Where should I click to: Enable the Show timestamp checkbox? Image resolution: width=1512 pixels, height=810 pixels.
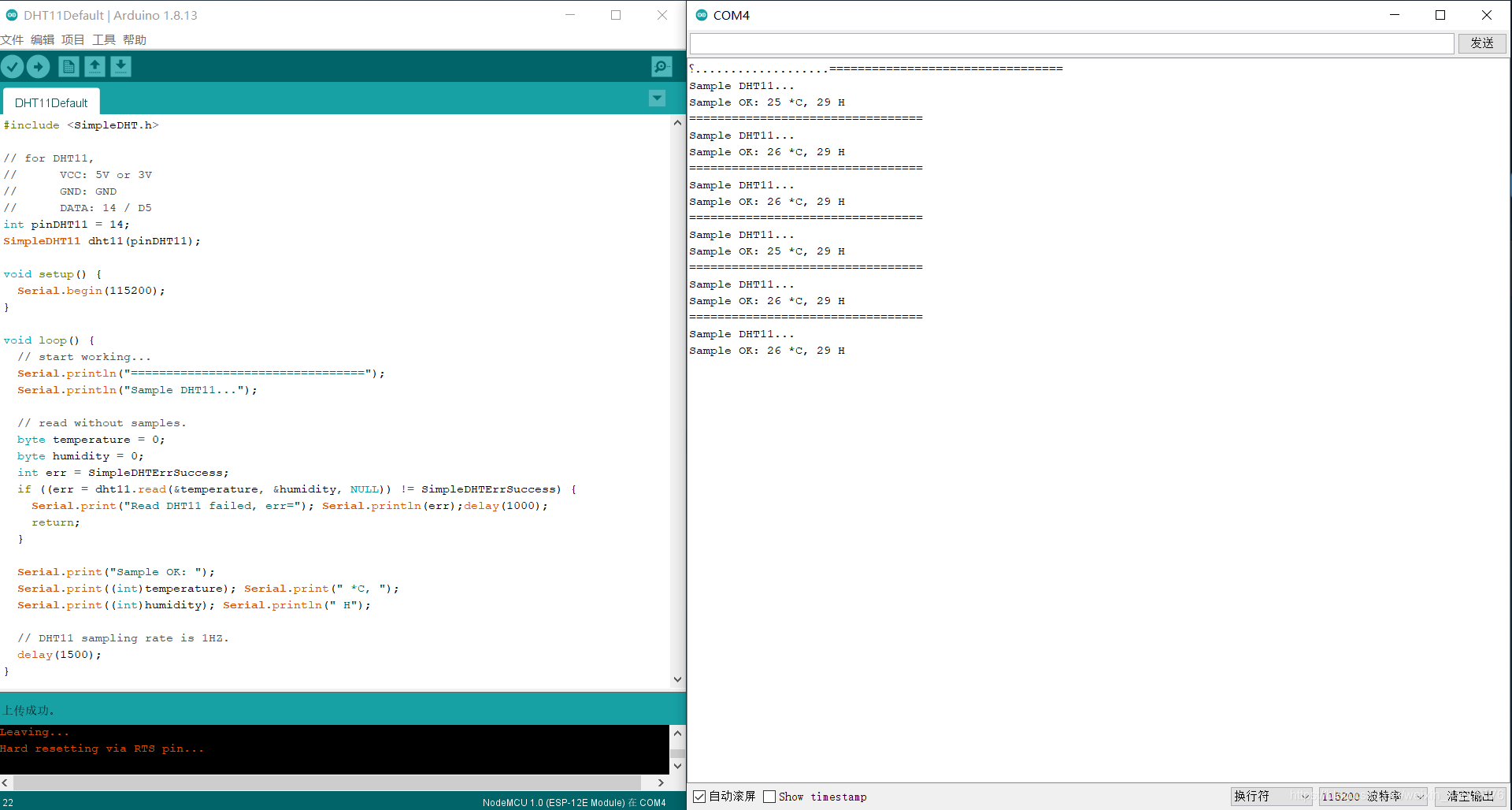pyautogui.click(x=769, y=797)
